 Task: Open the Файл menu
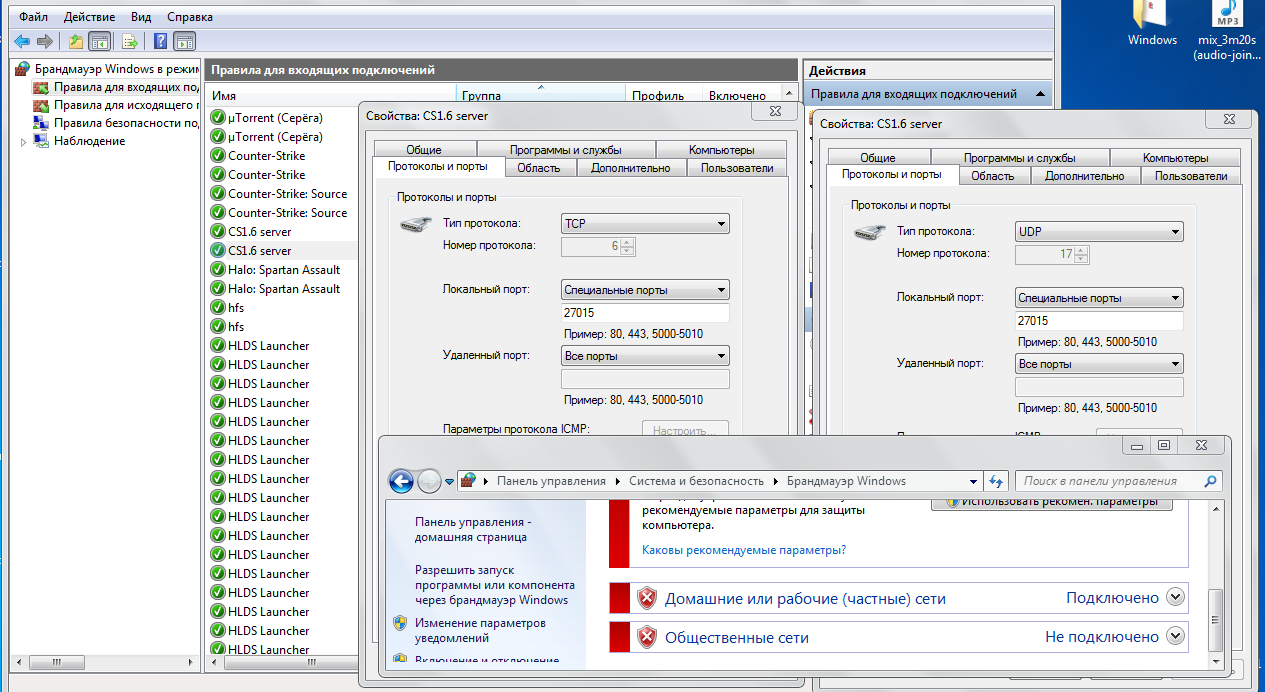pos(33,17)
